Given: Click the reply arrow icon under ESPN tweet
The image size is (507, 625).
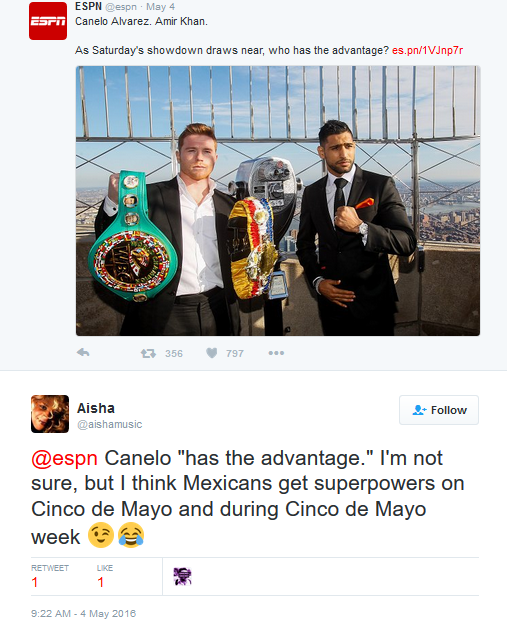Looking at the screenshot, I should click(83, 353).
